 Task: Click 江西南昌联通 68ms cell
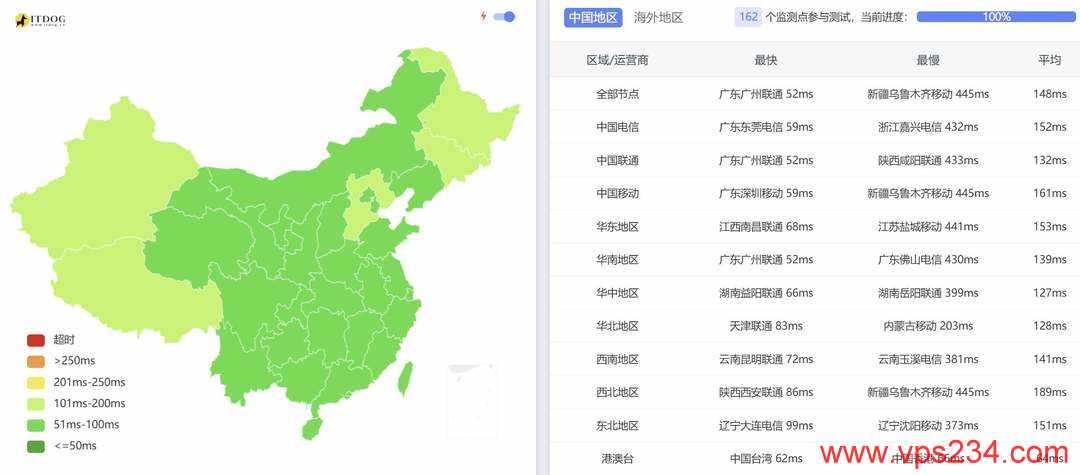point(765,226)
